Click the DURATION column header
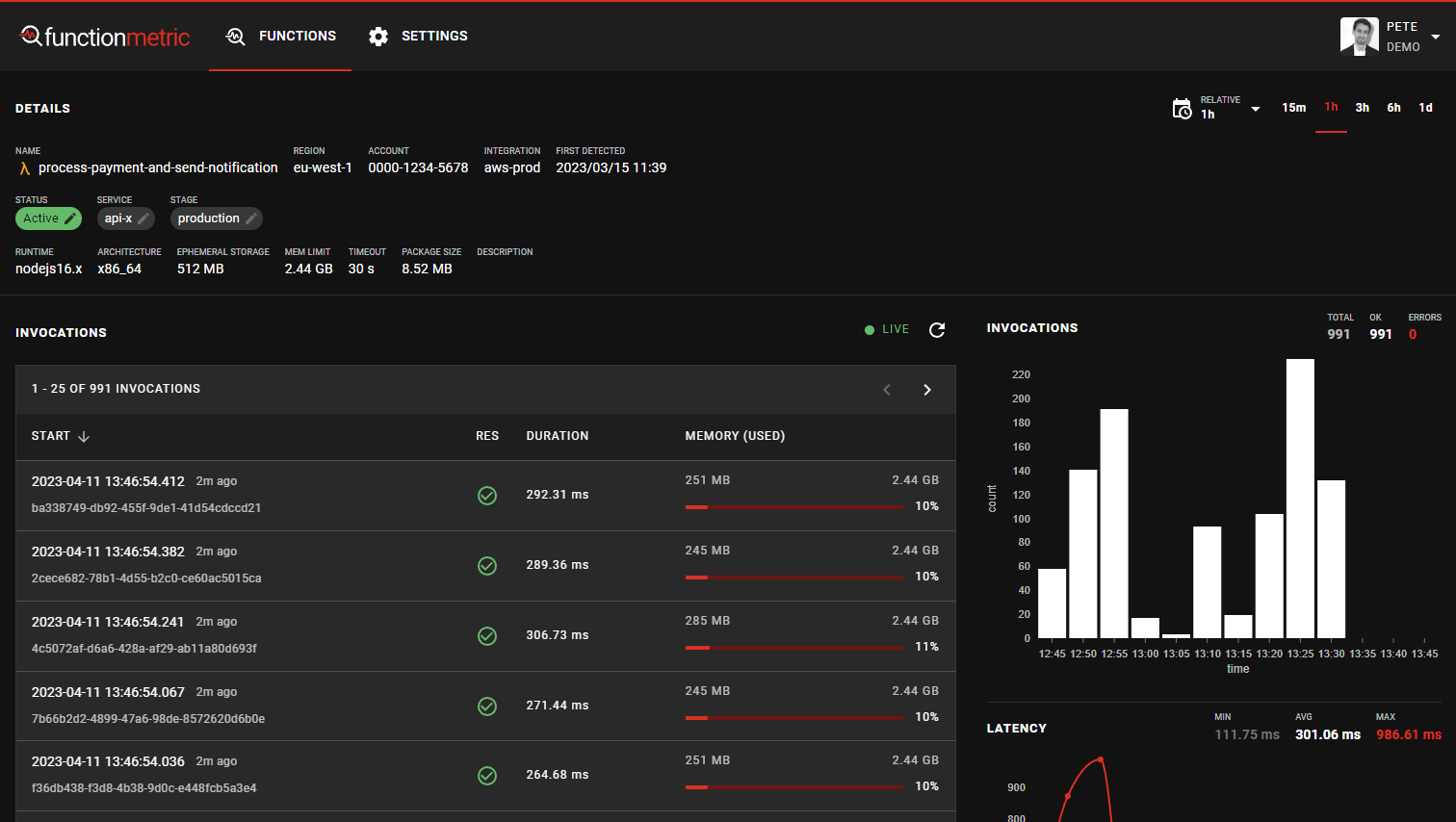The image size is (1456, 822). (x=558, y=436)
